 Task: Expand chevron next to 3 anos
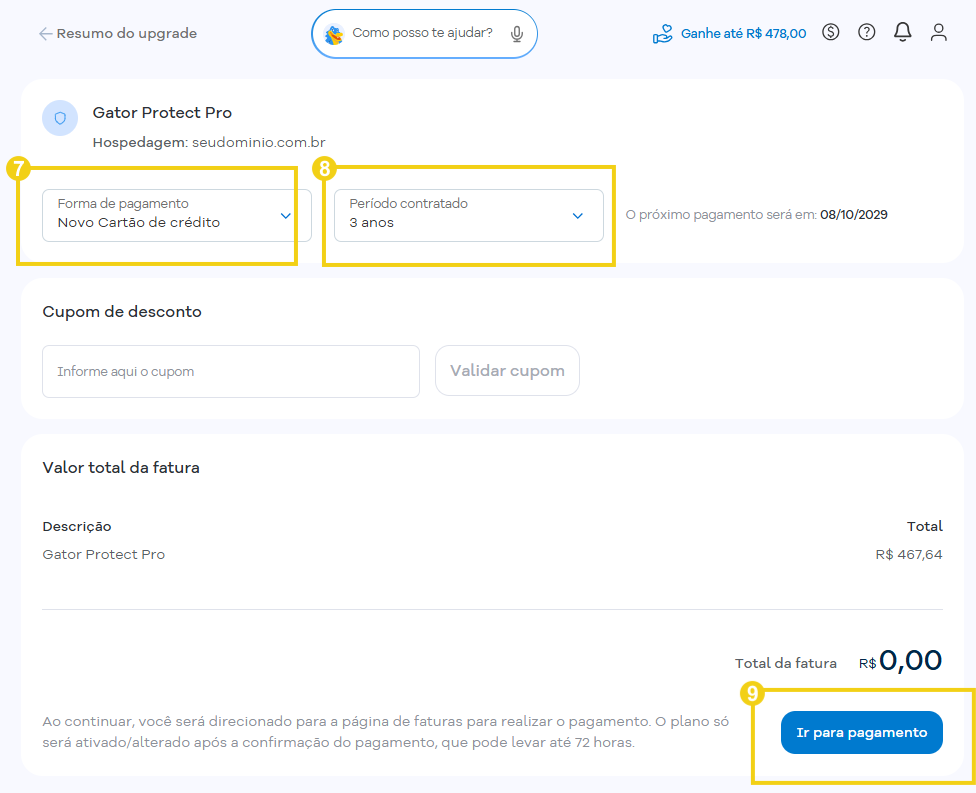coord(578,216)
